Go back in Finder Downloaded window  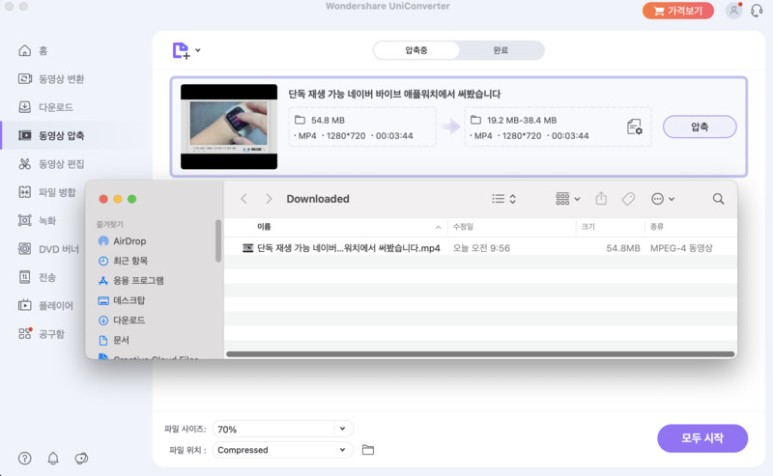click(244, 199)
